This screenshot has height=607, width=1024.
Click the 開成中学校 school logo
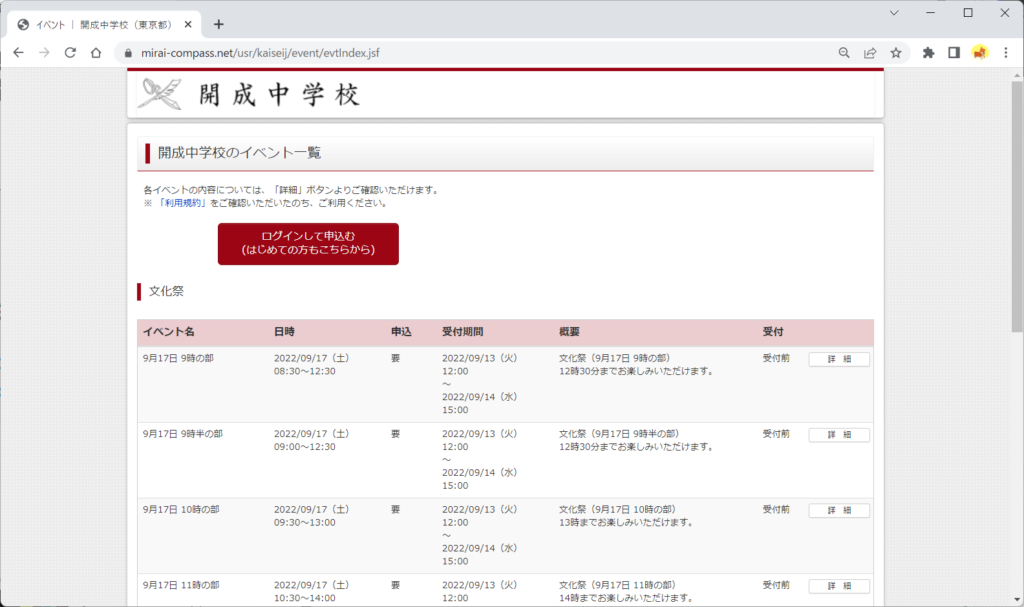249,95
